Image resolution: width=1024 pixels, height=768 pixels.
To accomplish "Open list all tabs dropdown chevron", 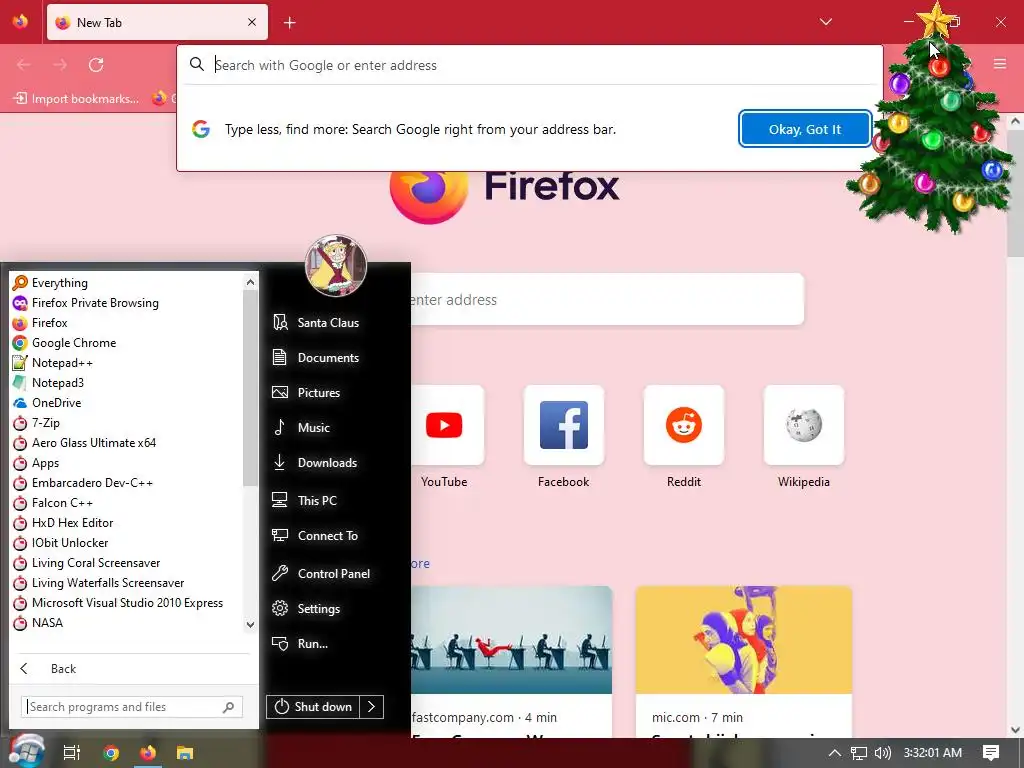I will tap(825, 22).
